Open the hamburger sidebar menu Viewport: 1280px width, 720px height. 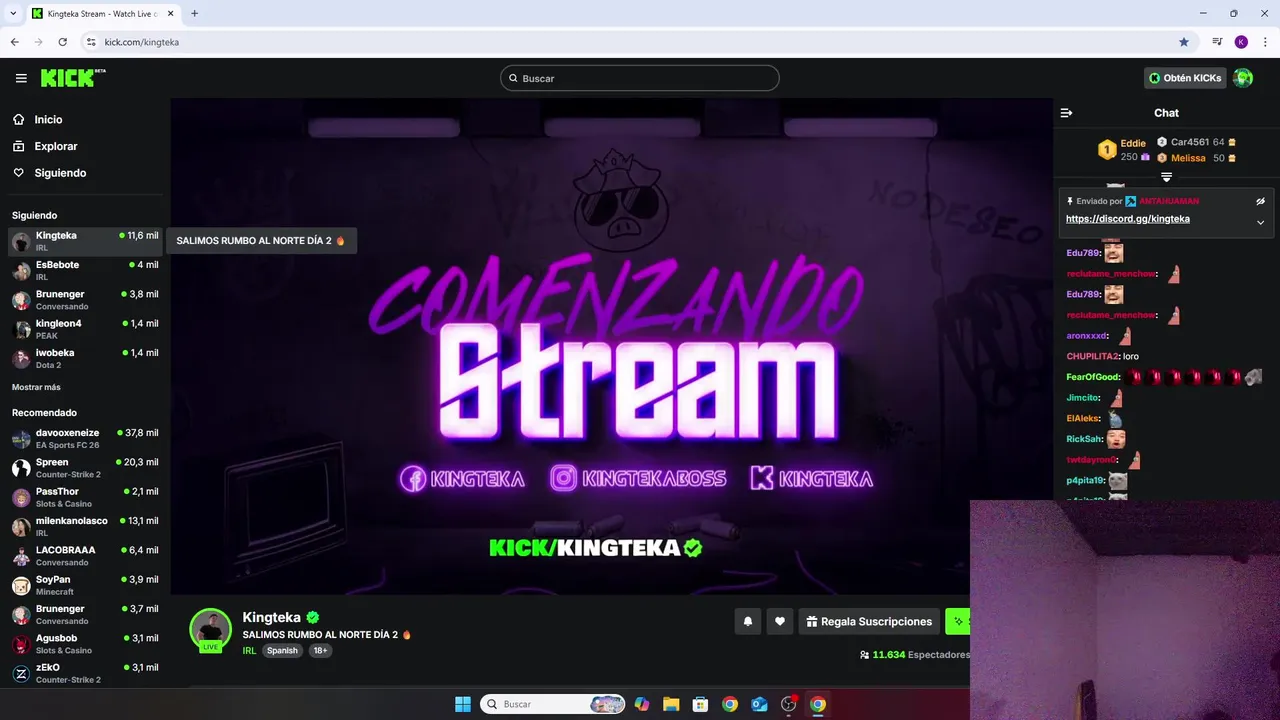(x=21, y=78)
